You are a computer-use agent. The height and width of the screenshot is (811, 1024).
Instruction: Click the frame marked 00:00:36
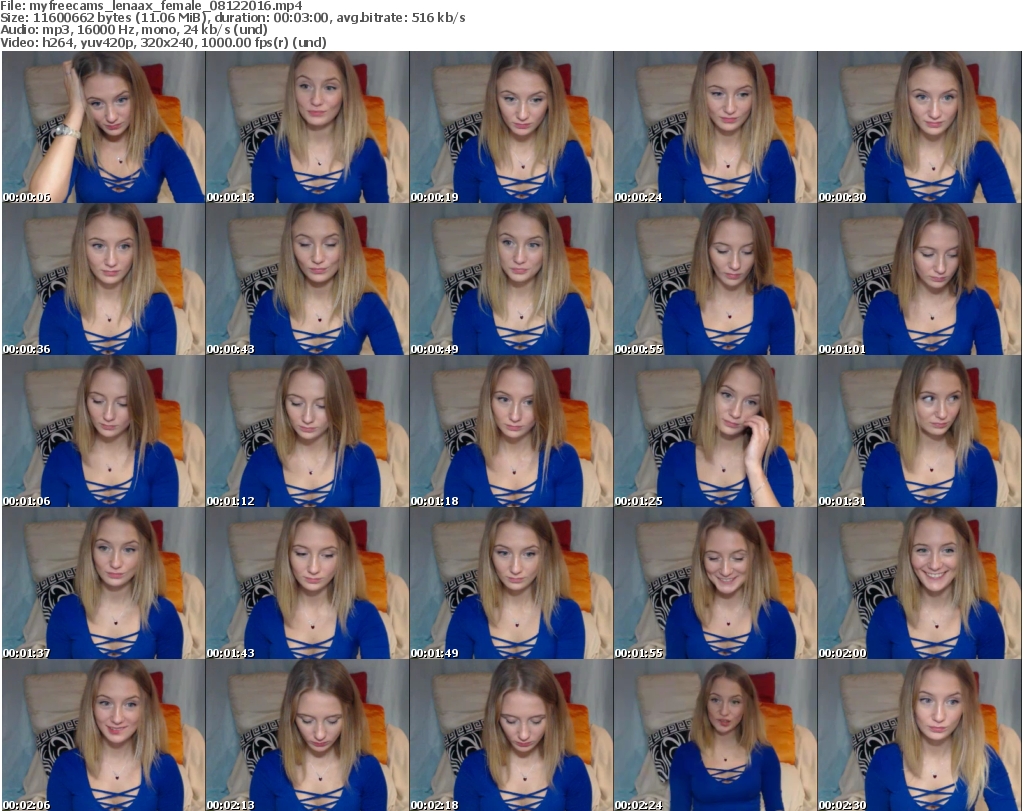(x=103, y=279)
